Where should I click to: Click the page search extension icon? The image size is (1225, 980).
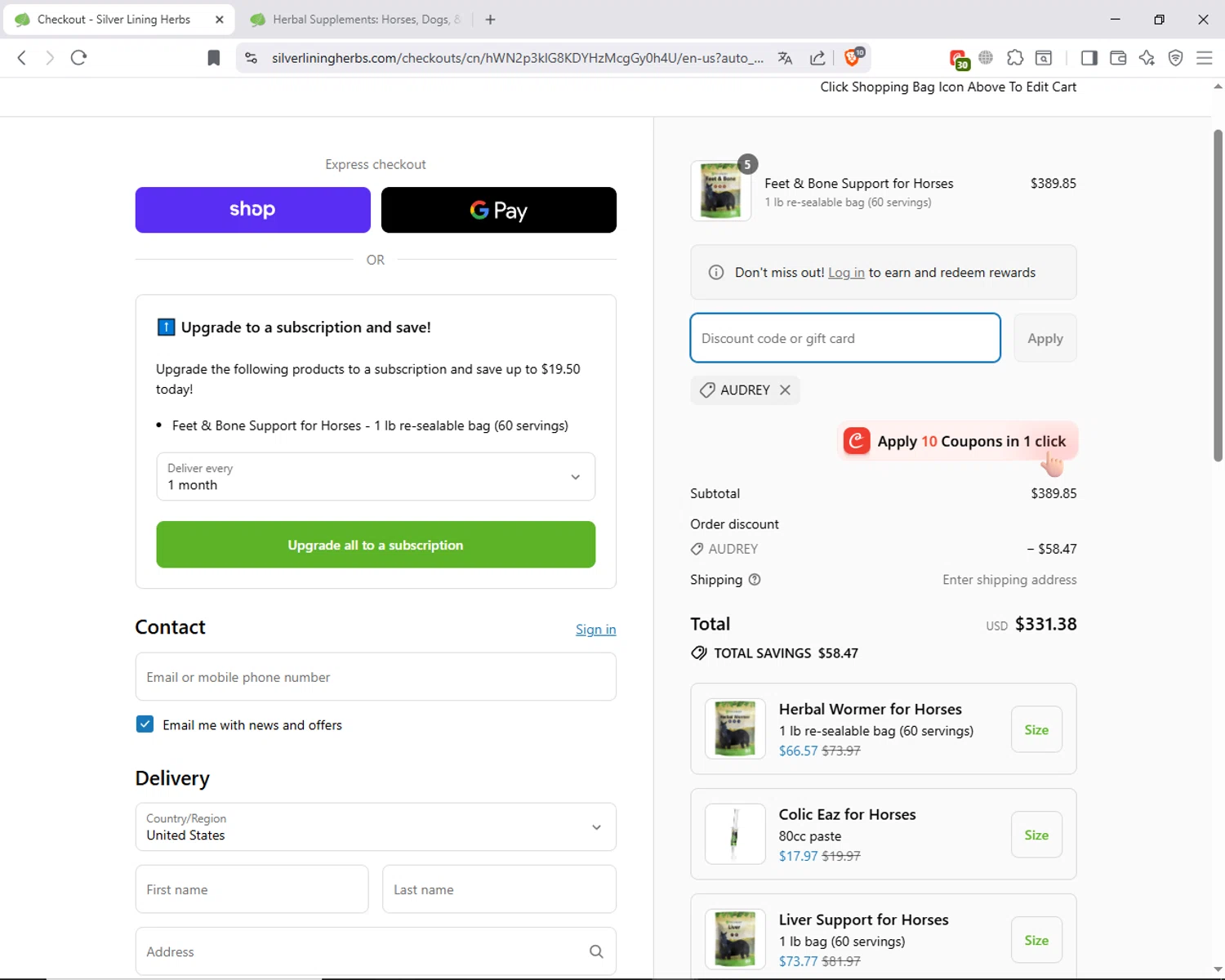(x=1044, y=57)
